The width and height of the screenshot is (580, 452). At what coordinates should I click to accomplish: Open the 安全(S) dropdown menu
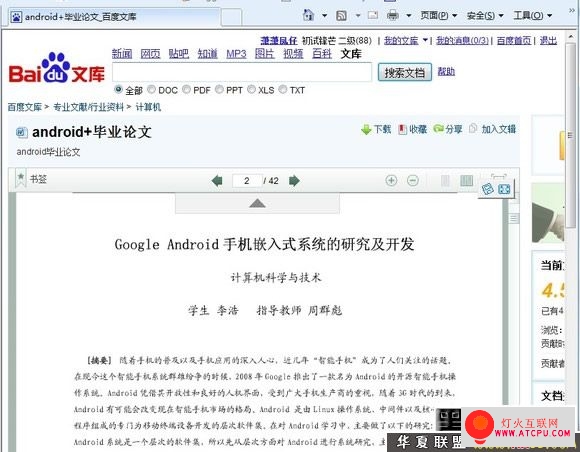485,16
